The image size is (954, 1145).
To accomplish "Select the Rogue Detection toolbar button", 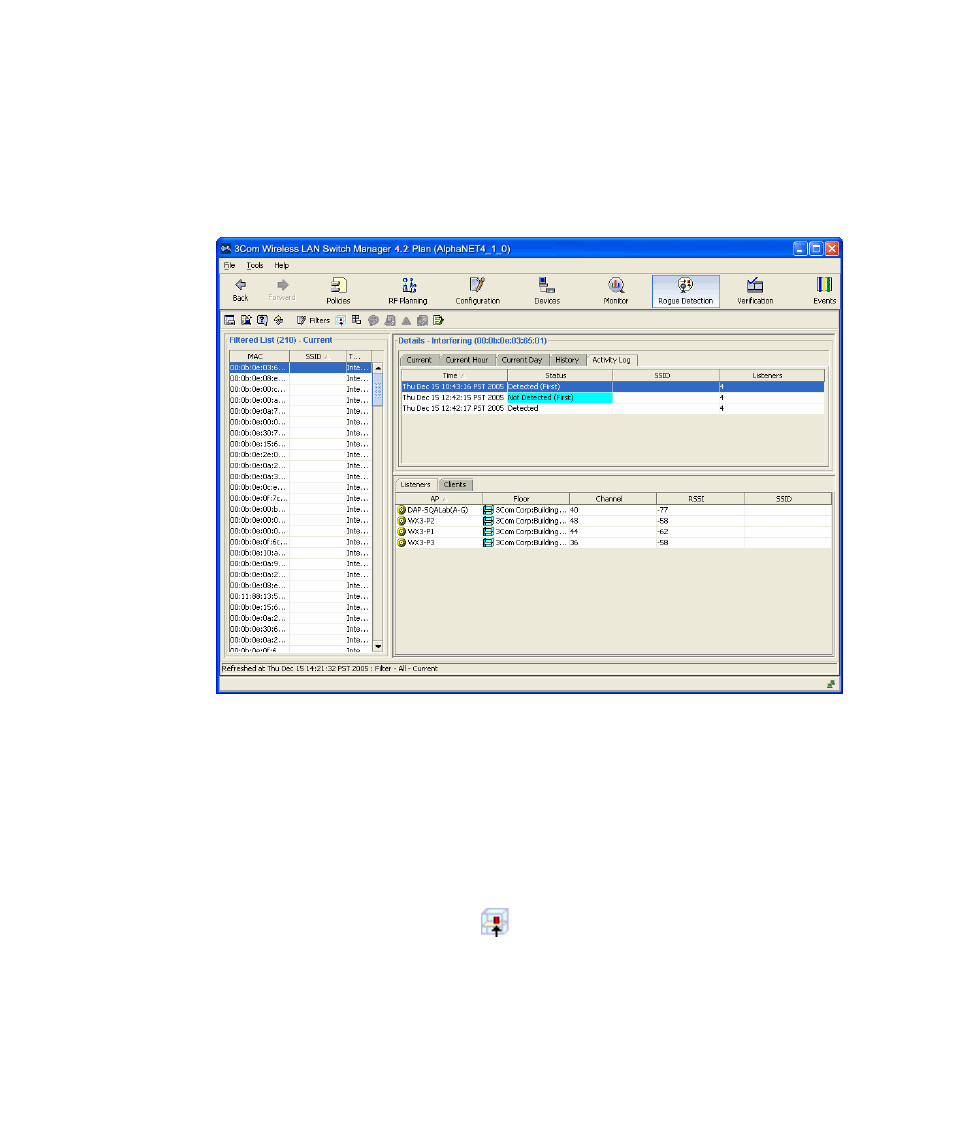I will click(x=685, y=291).
